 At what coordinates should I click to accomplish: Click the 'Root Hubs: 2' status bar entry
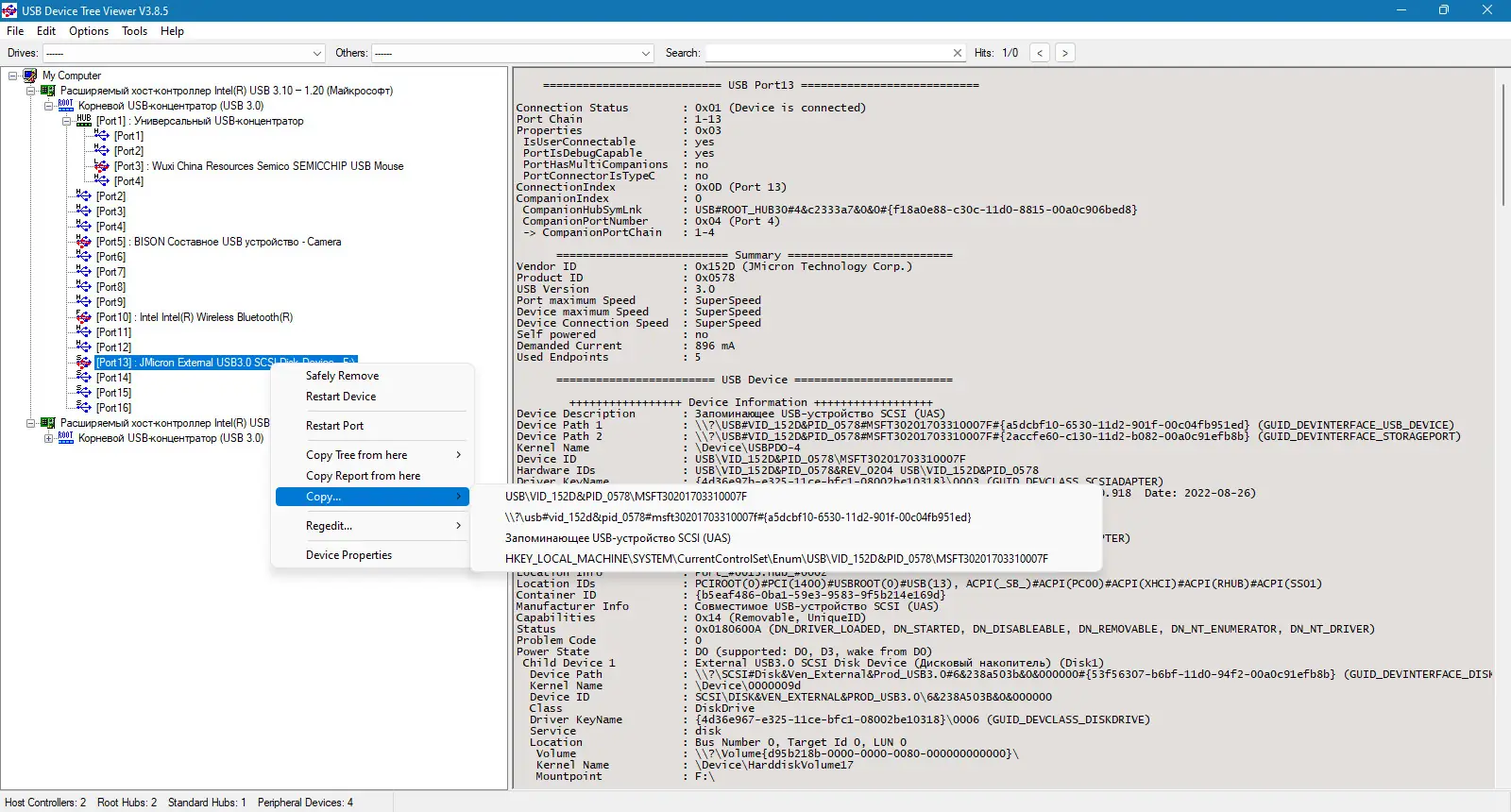click(127, 803)
